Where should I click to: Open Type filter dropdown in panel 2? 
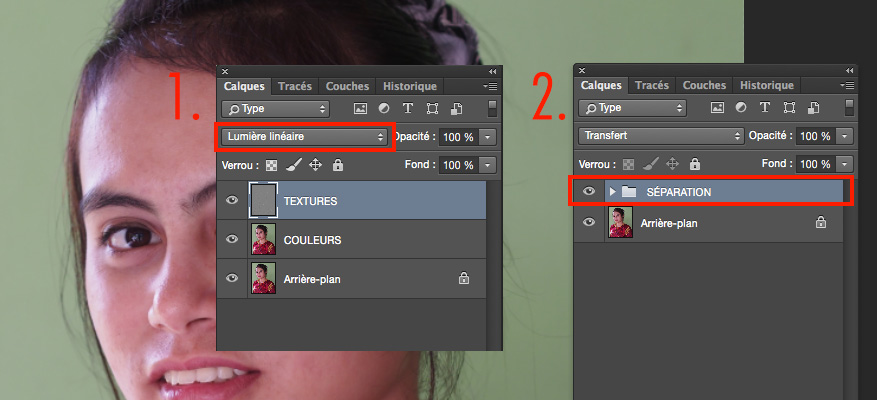[633, 107]
